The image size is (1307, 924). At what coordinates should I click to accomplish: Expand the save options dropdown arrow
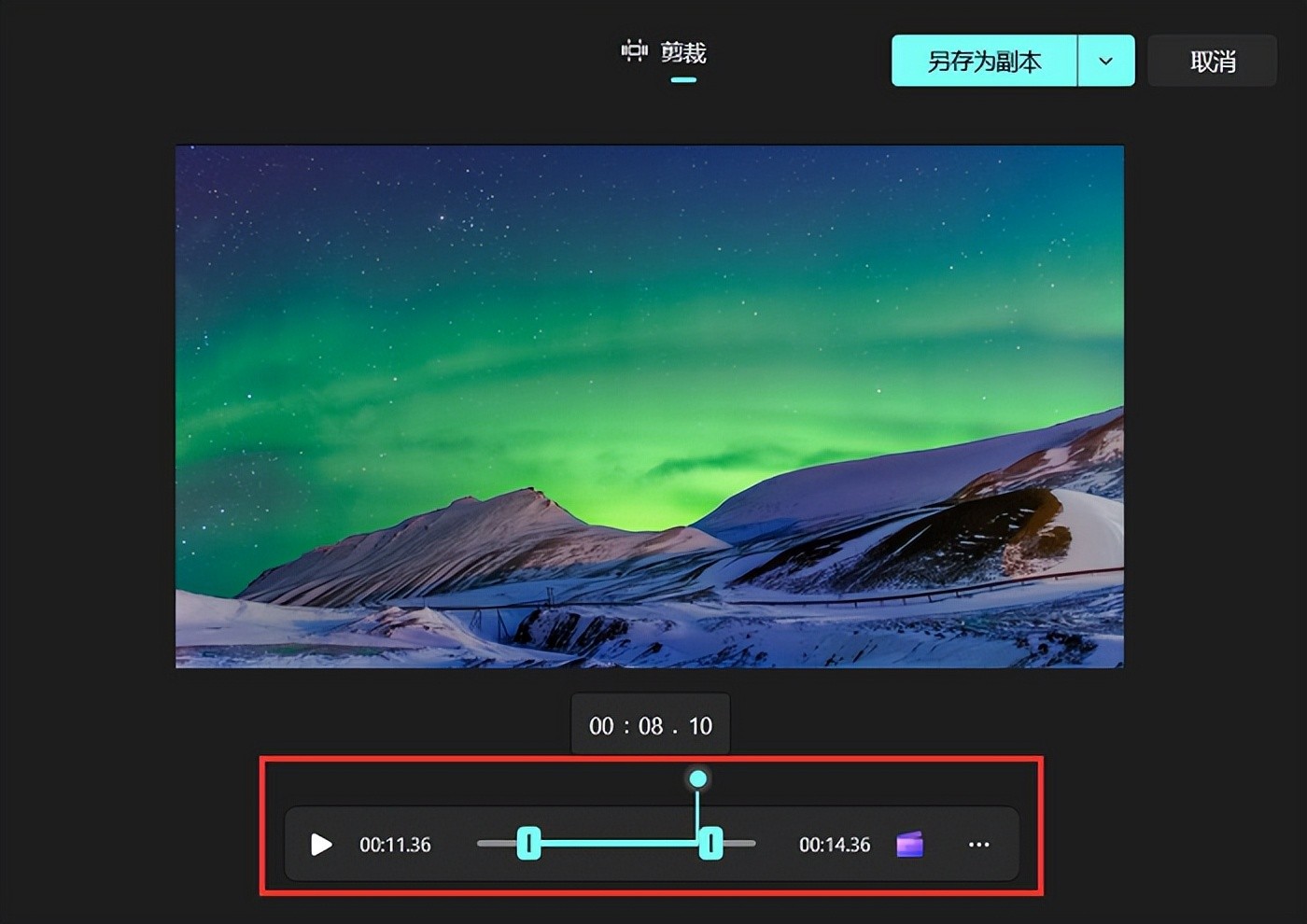click(x=1106, y=62)
